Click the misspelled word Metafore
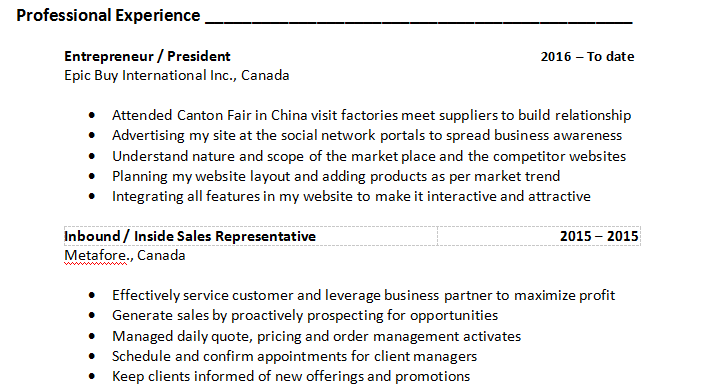Viewport: 702px width, 391px height. [96, 256]
